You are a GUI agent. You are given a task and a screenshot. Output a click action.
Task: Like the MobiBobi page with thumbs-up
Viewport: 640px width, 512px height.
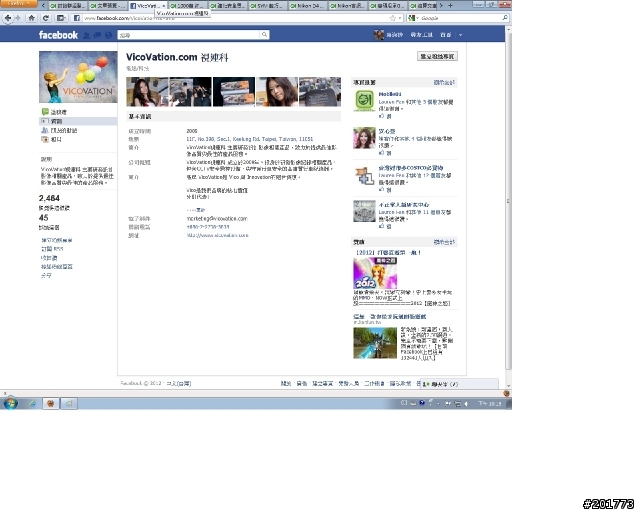point(385,116)
